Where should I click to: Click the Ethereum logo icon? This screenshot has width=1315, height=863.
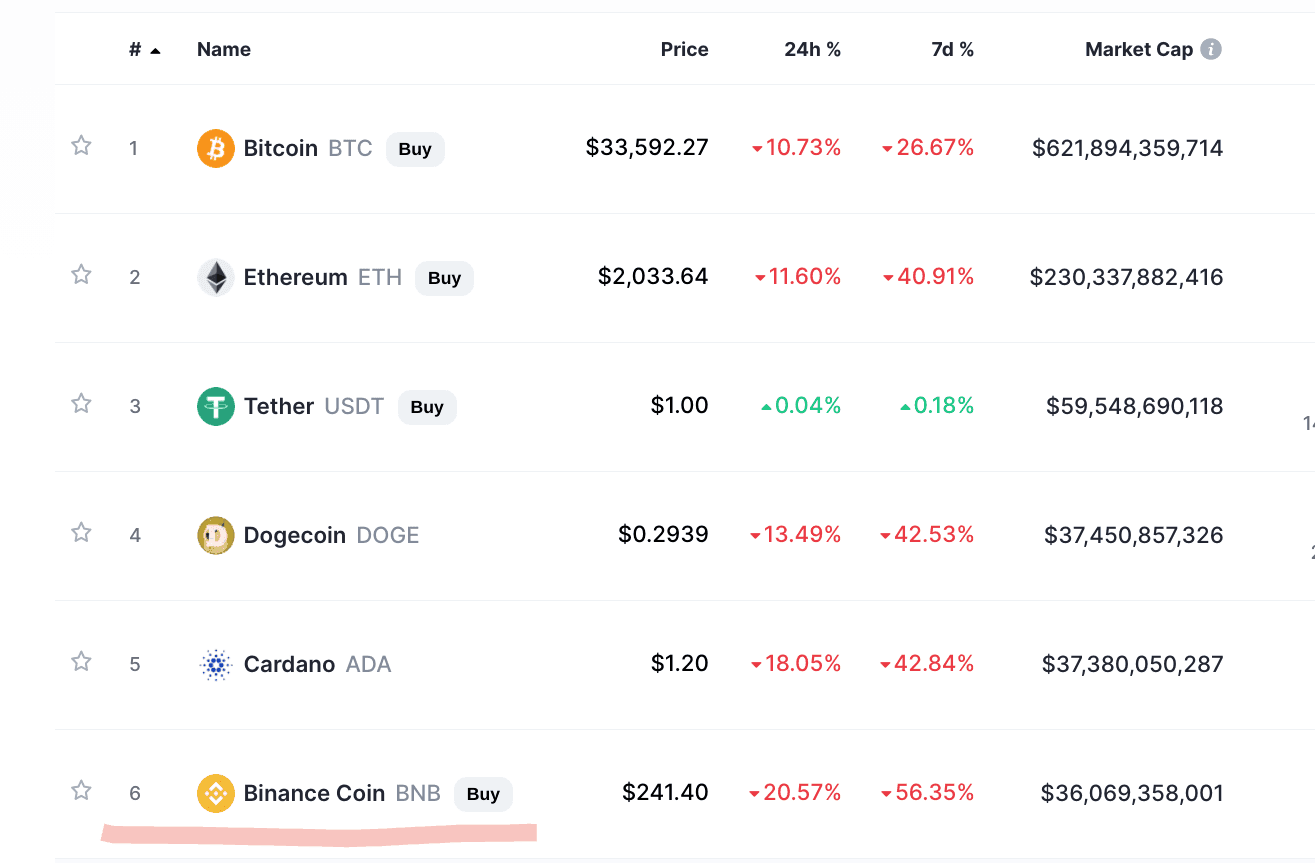pyautogui.click(x=215, y=277)
